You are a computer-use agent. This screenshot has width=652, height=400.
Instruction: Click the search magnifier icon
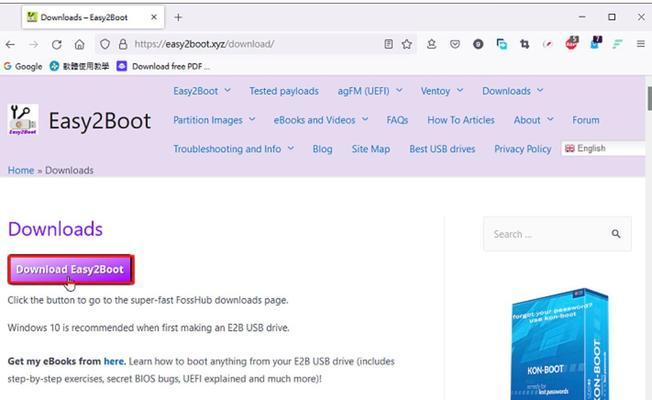616,234
